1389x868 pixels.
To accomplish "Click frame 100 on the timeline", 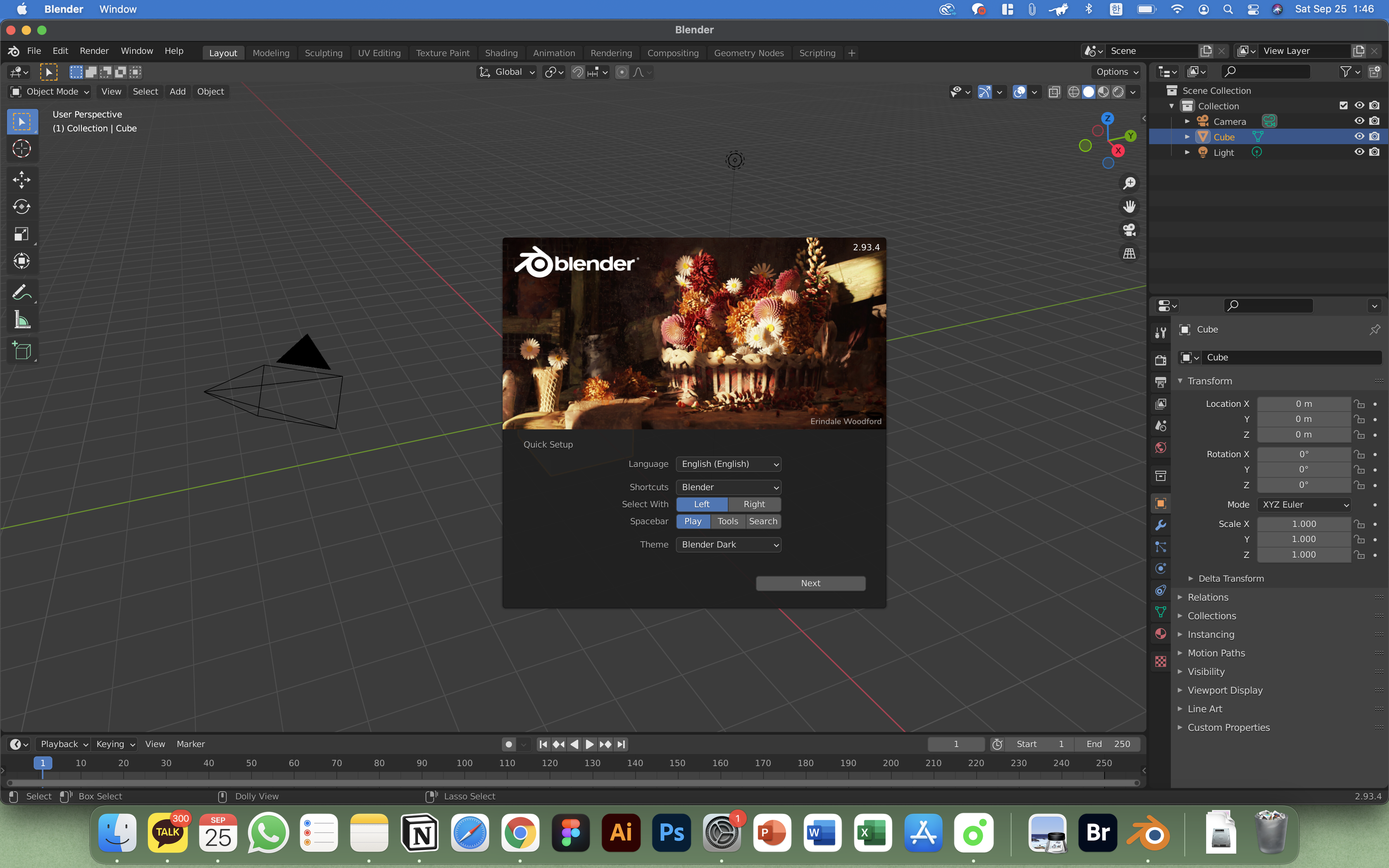I will [464, 763].
